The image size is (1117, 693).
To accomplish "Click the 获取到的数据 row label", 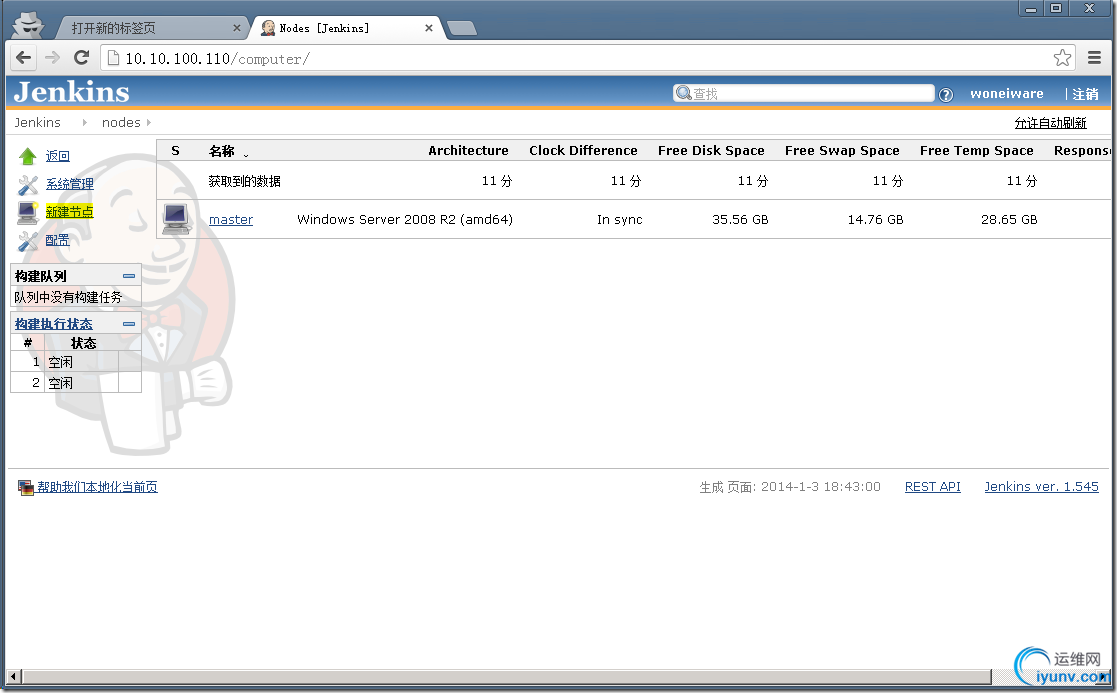I will 244,181.
